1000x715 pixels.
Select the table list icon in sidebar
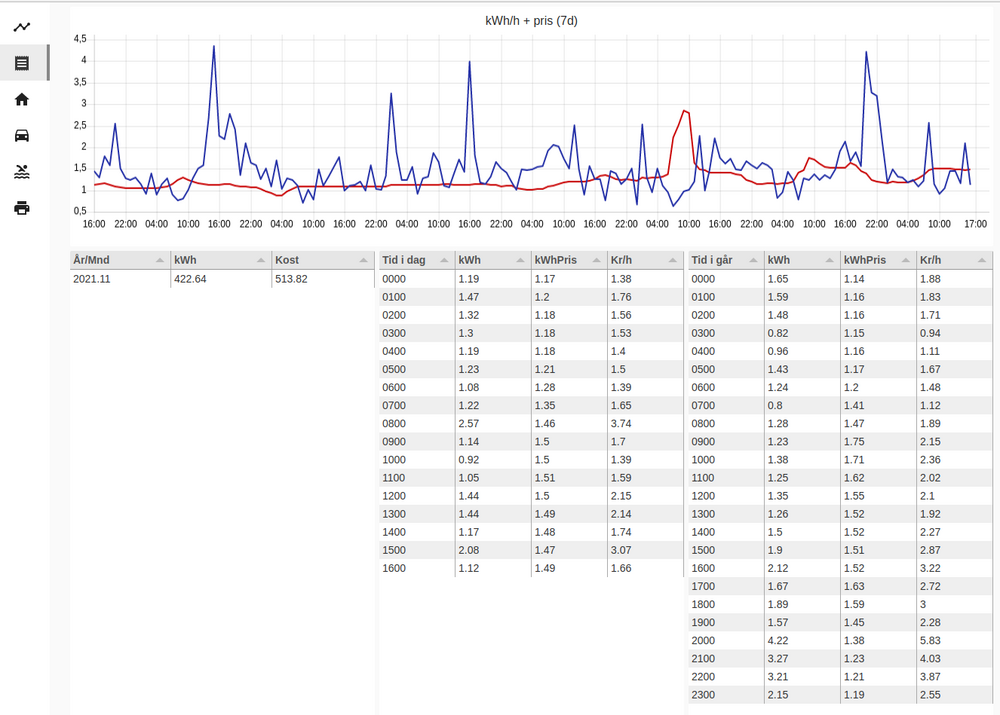(21, 63)
